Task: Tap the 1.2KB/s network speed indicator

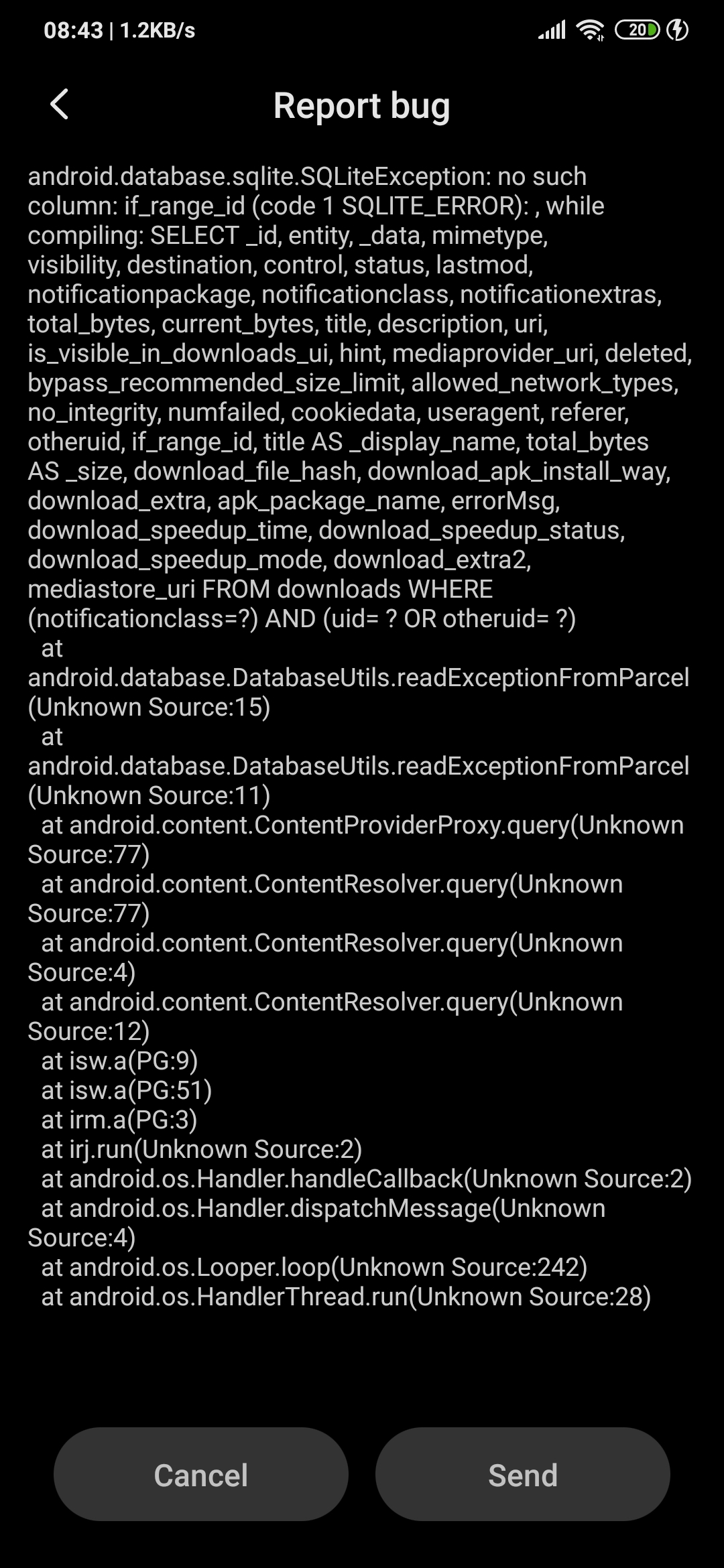Action: coord(158,31)
